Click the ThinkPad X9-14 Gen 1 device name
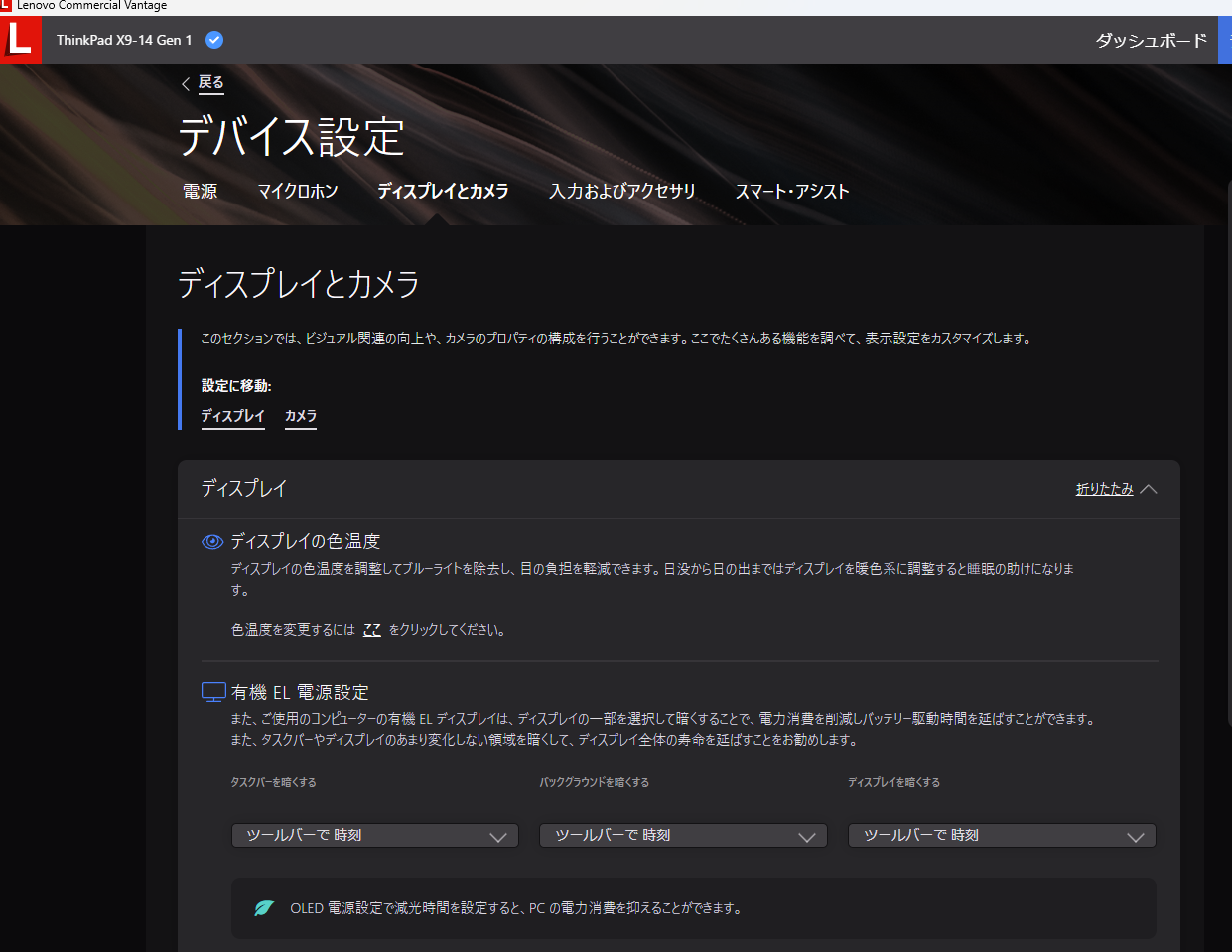 coord(124,40)
